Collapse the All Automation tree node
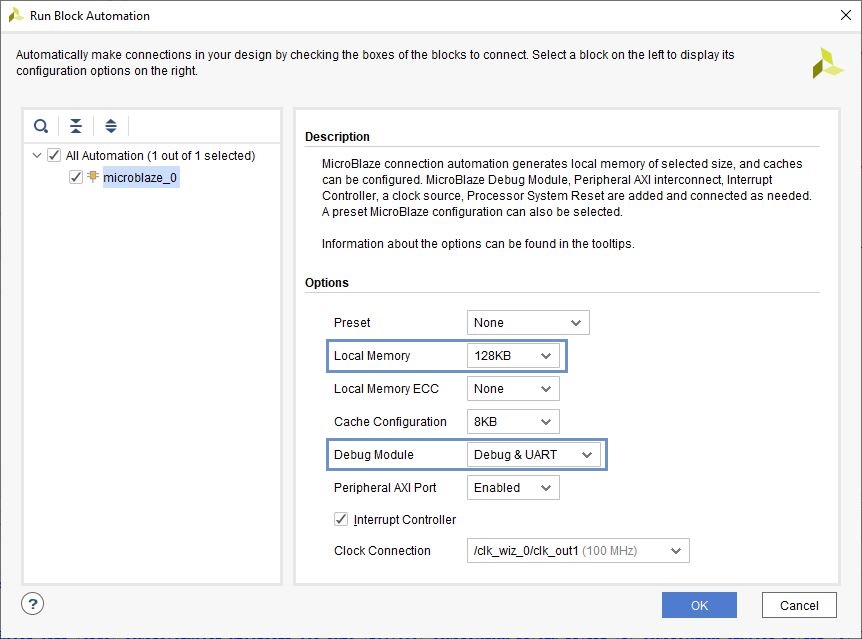Image resolution: width=862 pixels, height=639 pixels. point(37,156)
